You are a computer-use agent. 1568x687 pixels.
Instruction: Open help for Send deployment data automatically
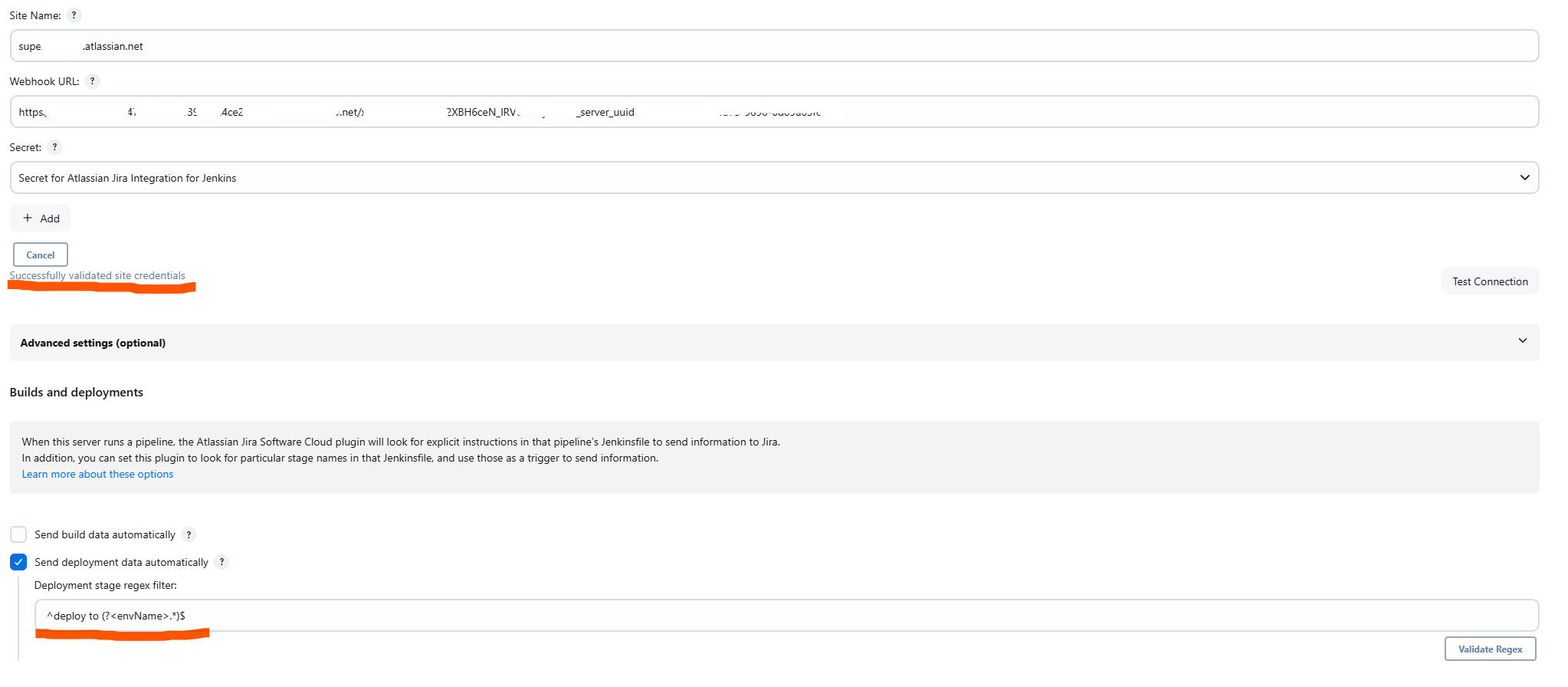[221, 562]
